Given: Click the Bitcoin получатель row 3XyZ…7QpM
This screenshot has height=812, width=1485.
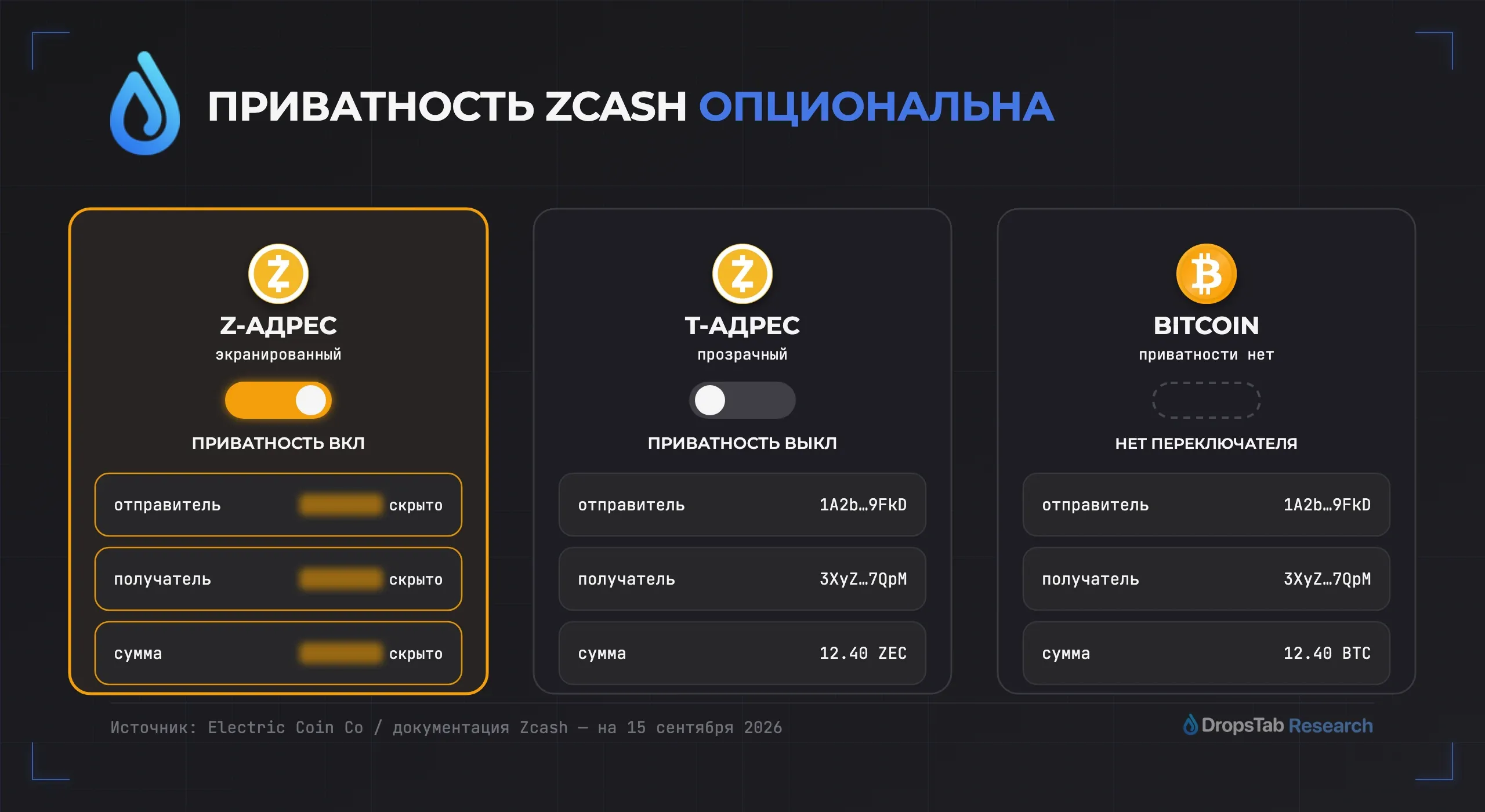Looking at the screenshot, I should click(1207, 579).
